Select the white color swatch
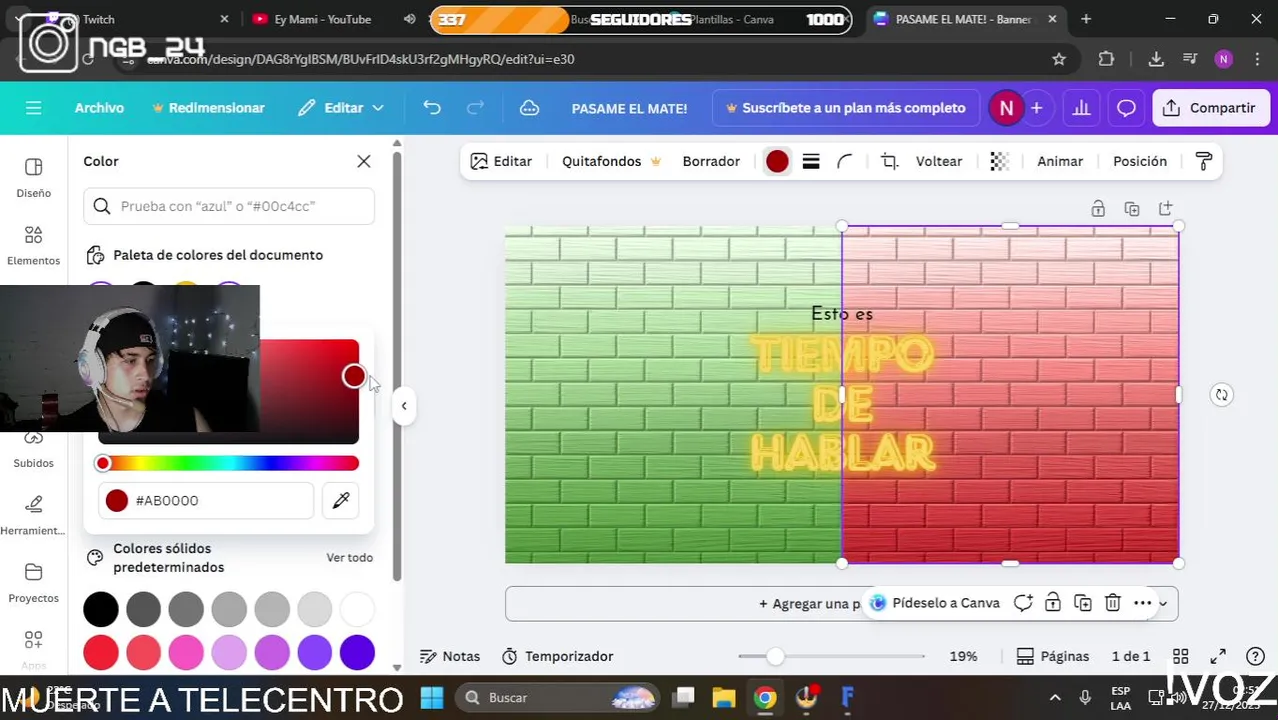1278x720 pixels. (x=357, y=609)
